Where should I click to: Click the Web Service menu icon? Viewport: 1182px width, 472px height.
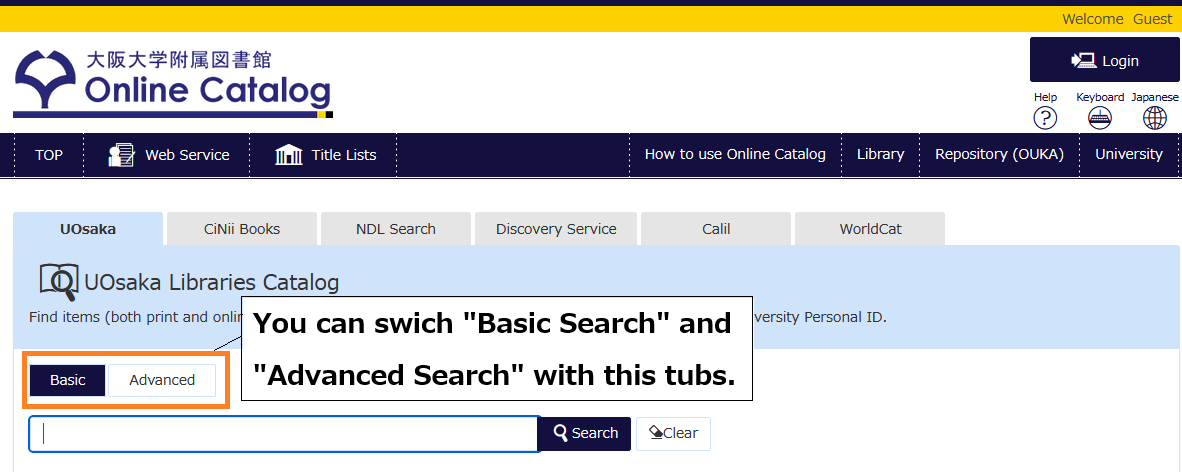pyautogui.click(x=122, y=155)
